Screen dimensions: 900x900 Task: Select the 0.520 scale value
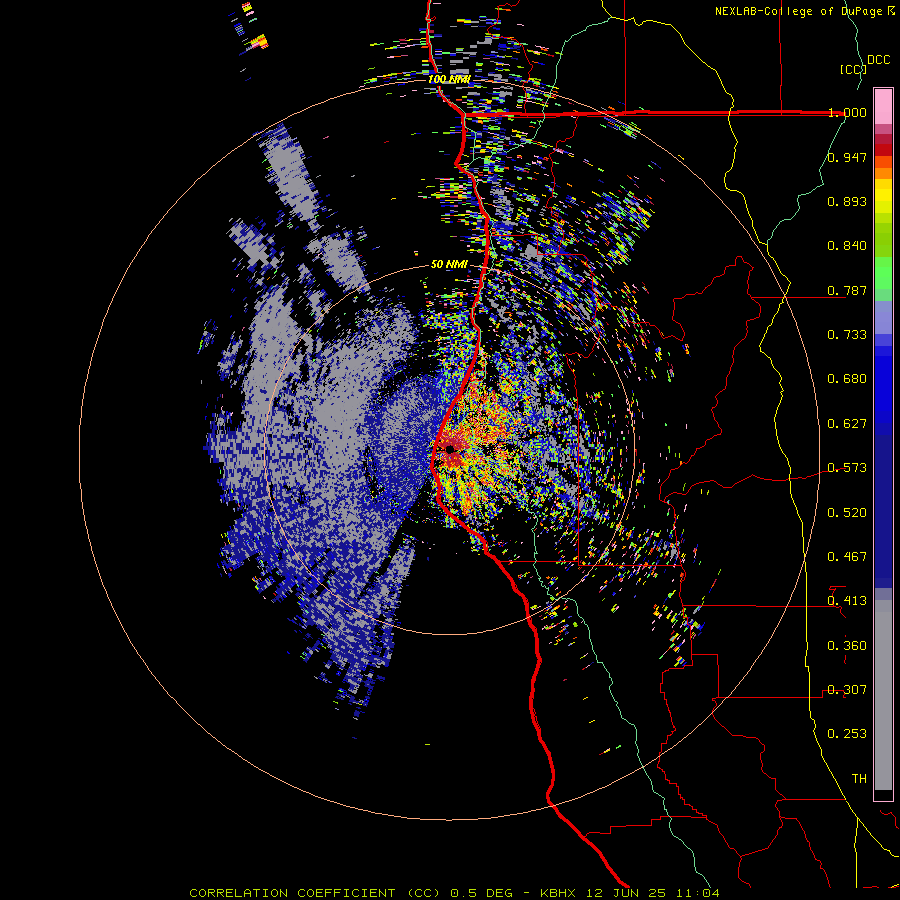847,513
